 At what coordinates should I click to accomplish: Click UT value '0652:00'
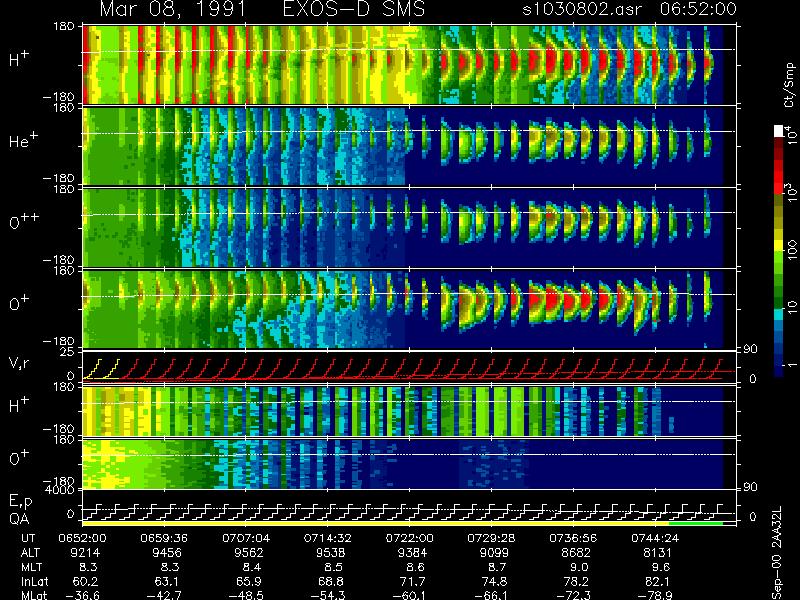pyautogui.click(x=82, y=538)
